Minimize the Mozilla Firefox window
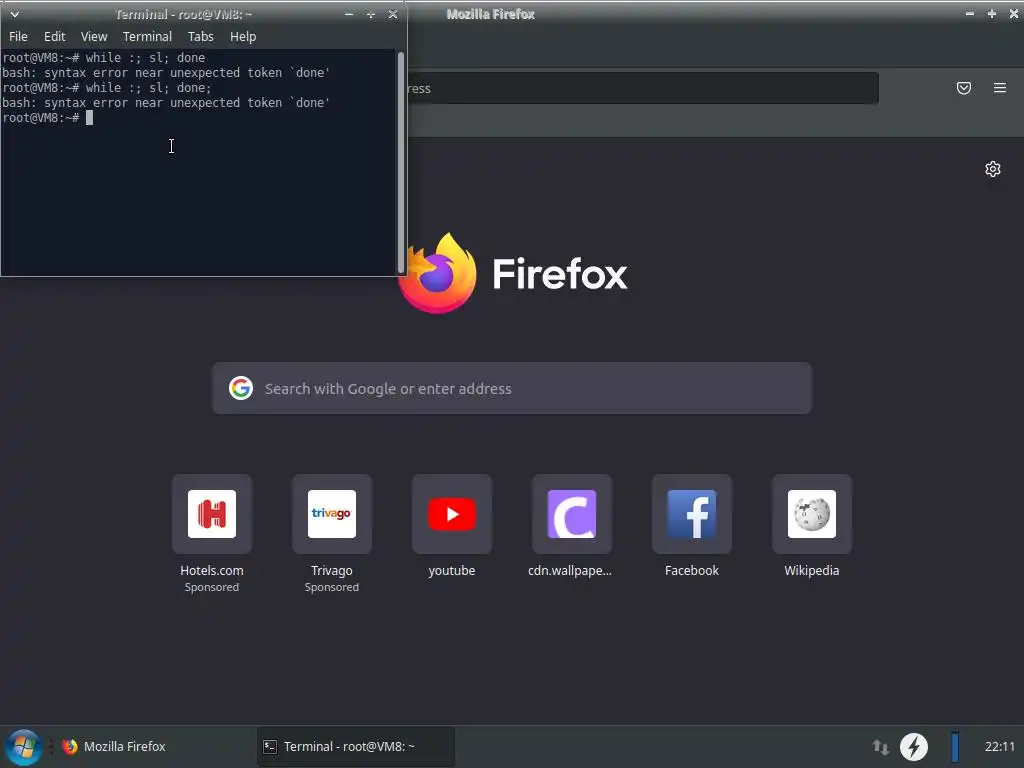Screen dimensions: 1024x768 (x=969, y=14)
